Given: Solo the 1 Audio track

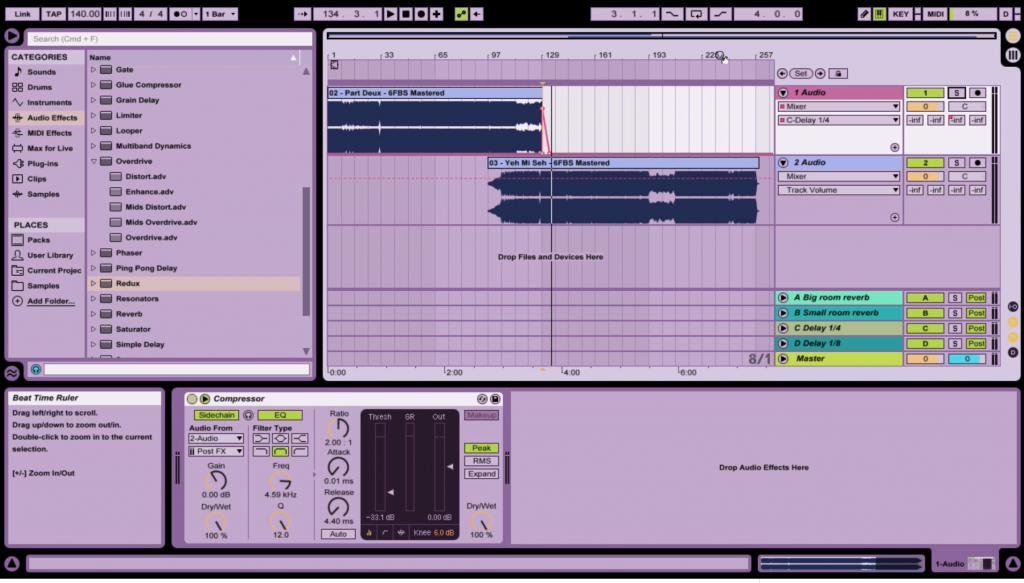Looking at the screenshot, I should pos(957,93).
